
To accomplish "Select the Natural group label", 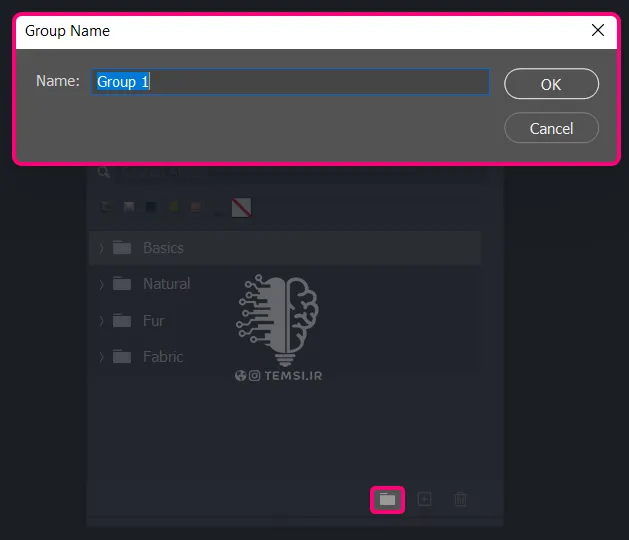I will (x=166, y=284).
